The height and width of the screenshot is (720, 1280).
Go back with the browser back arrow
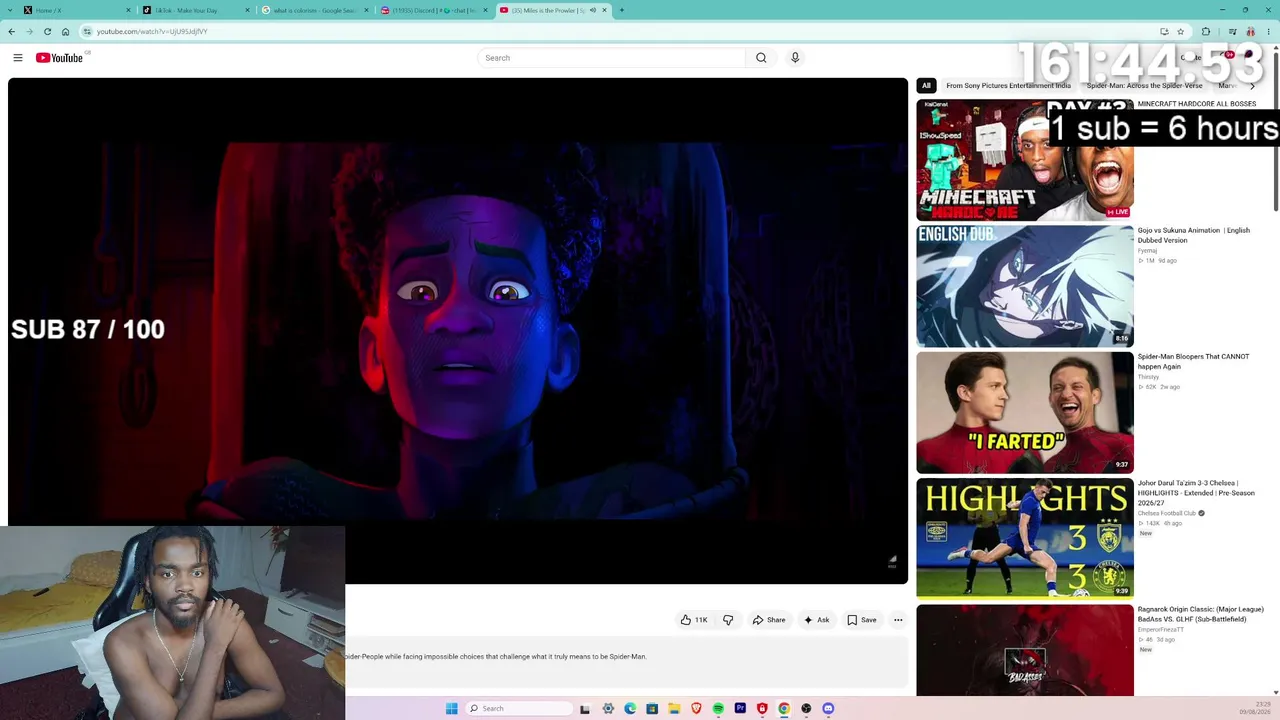[12, 31]
